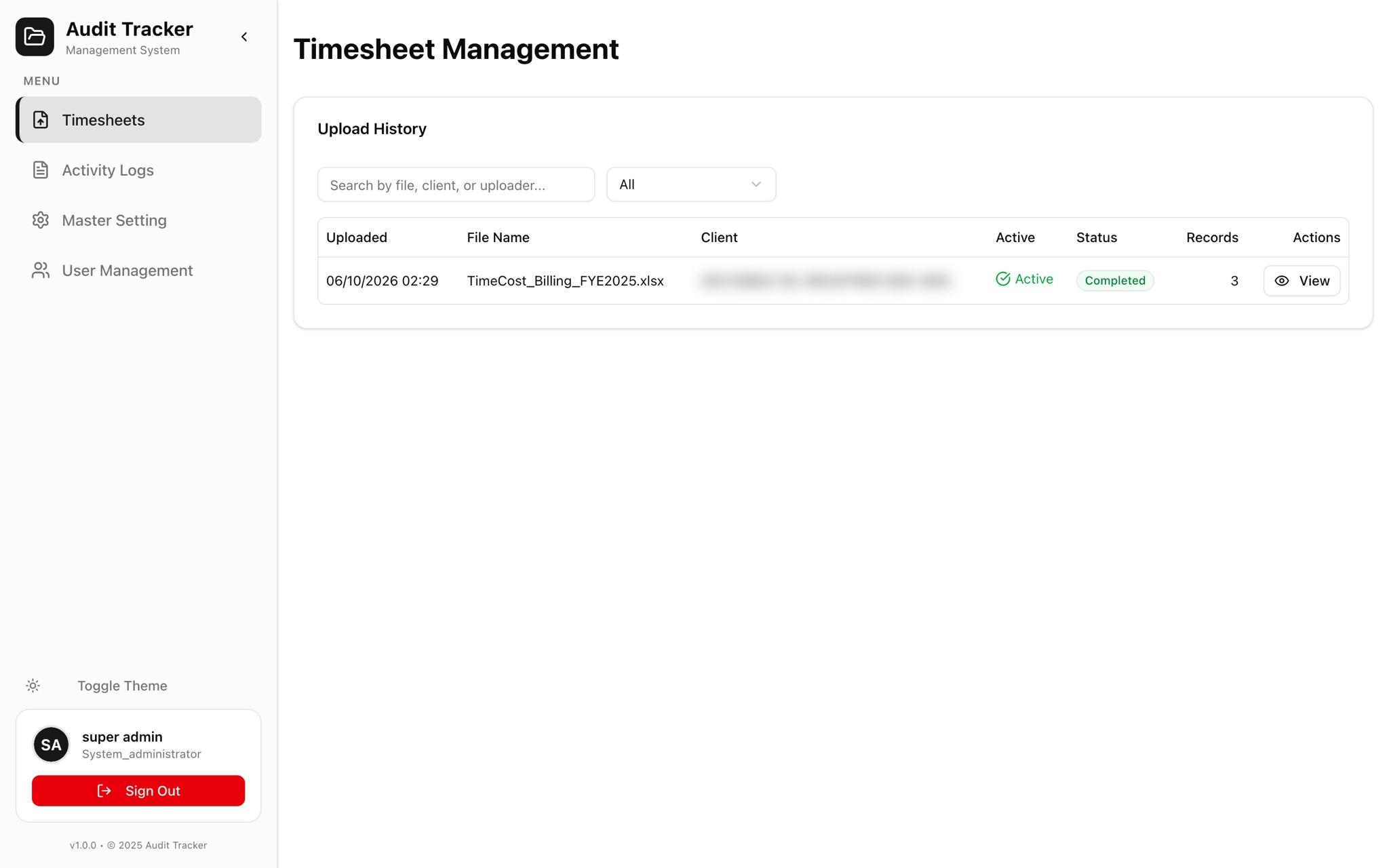
Task: View the TimeCost_Billing_FYE2025.xlsx upload
Action: (1302, 281)
